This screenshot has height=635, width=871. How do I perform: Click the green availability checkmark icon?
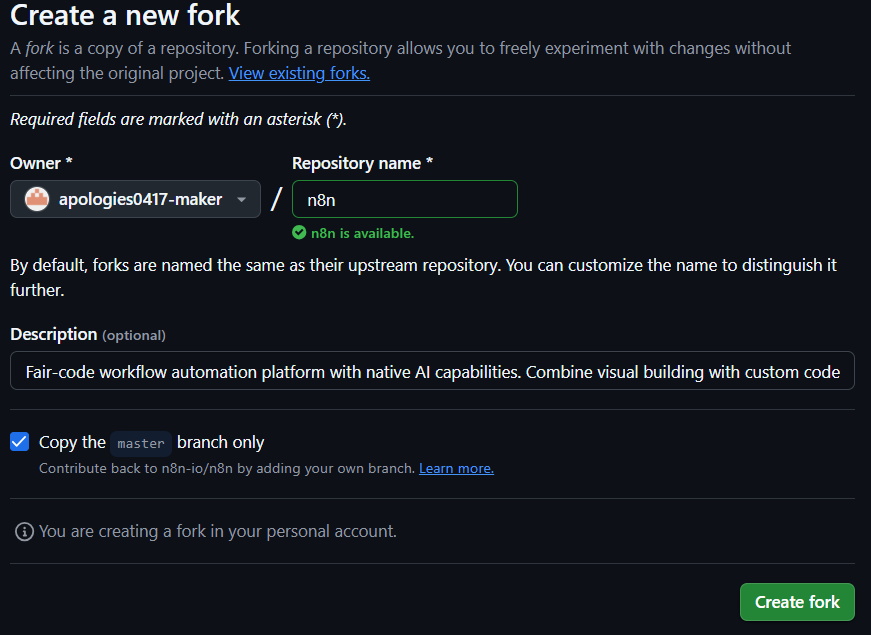[299, 233]
